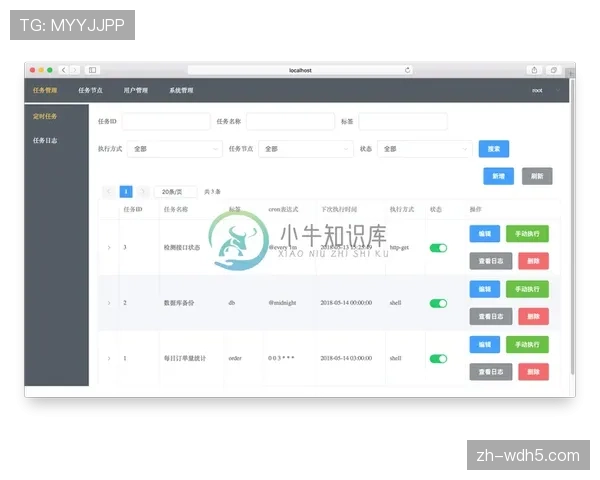Click the Safari forward arrow button
600x480 pixels.
click(x=75, y=70)
